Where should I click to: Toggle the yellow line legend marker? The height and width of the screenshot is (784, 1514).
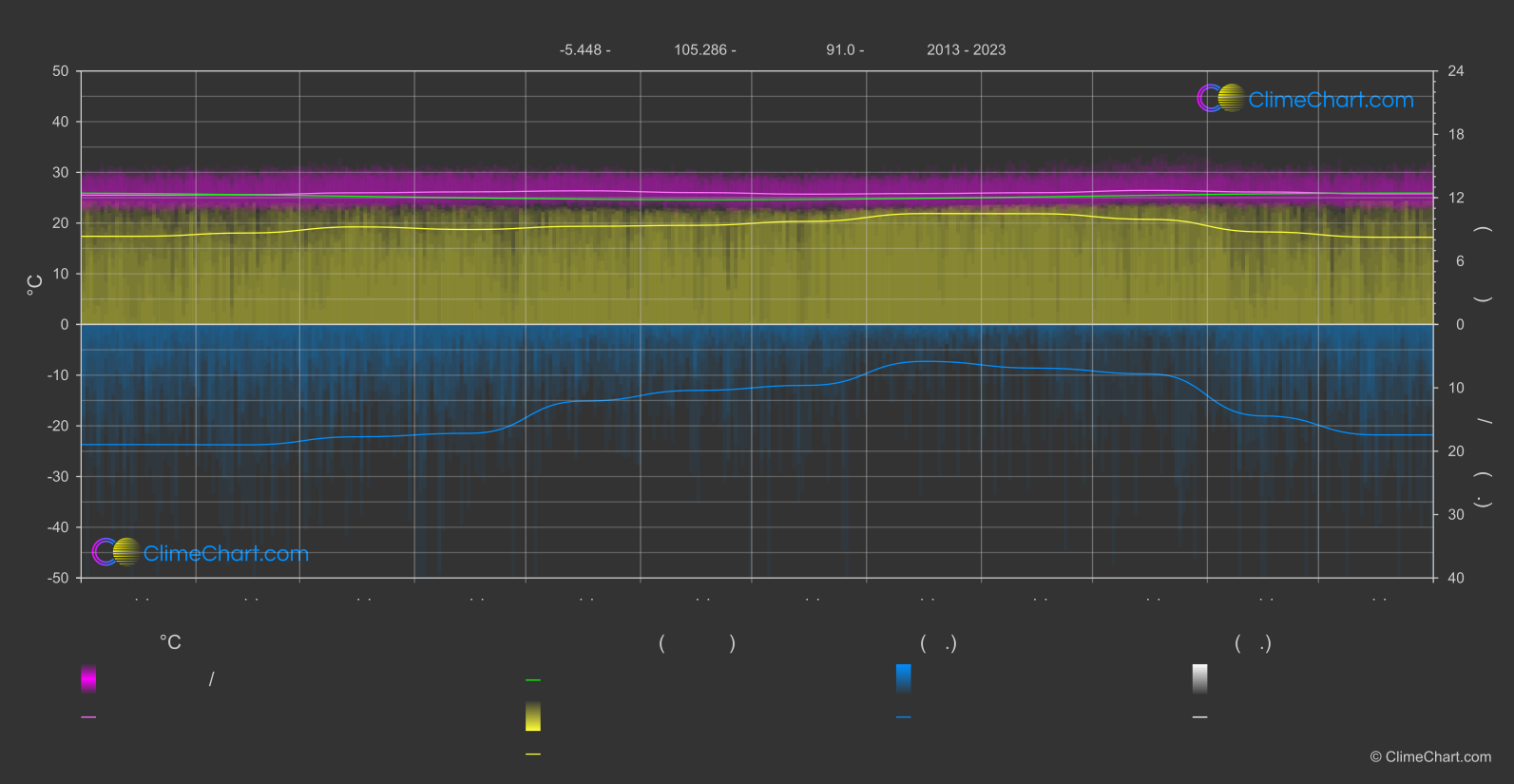533,755
